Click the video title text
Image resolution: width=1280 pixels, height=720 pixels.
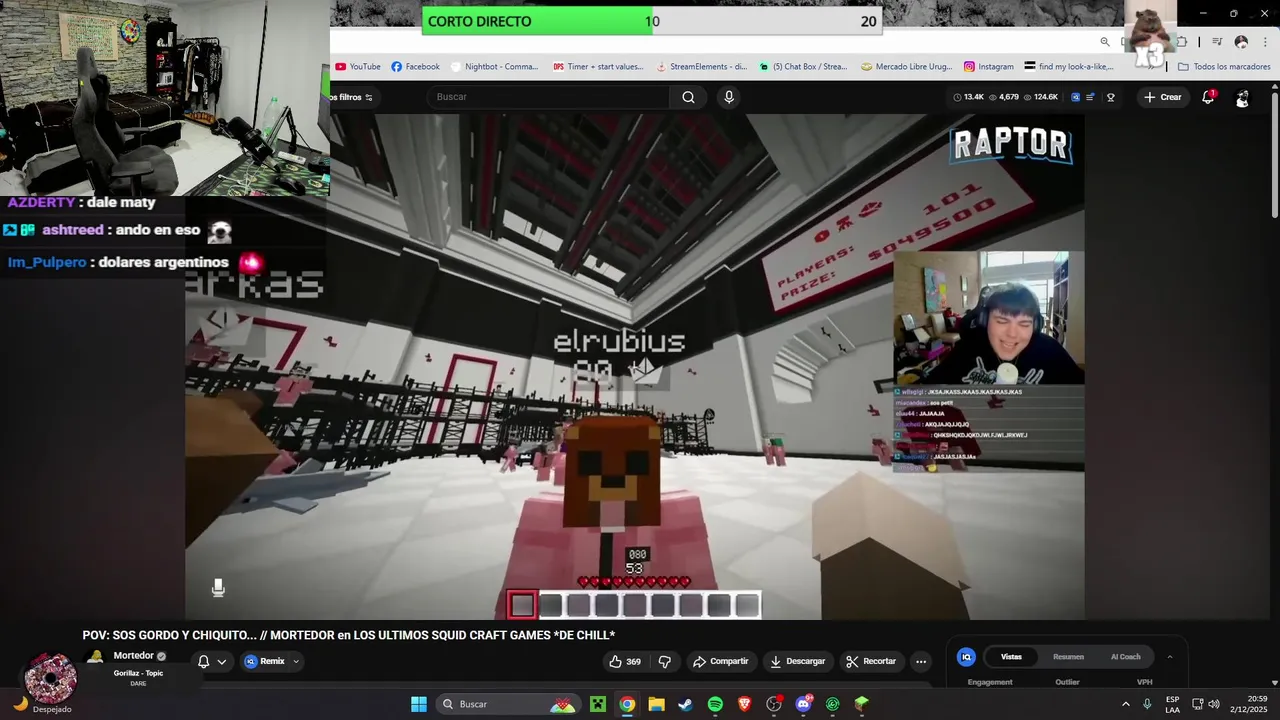(x=348, y=635)
